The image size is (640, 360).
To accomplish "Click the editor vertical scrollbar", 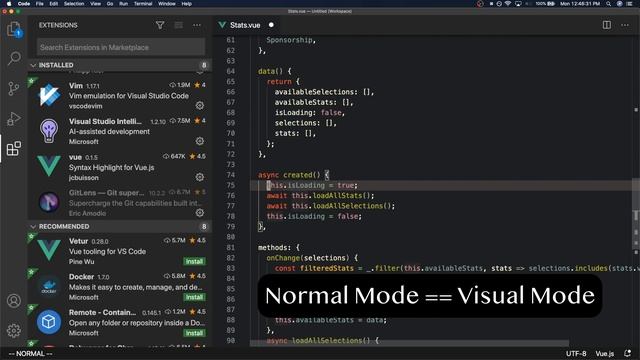I will (x=636, y=215).
